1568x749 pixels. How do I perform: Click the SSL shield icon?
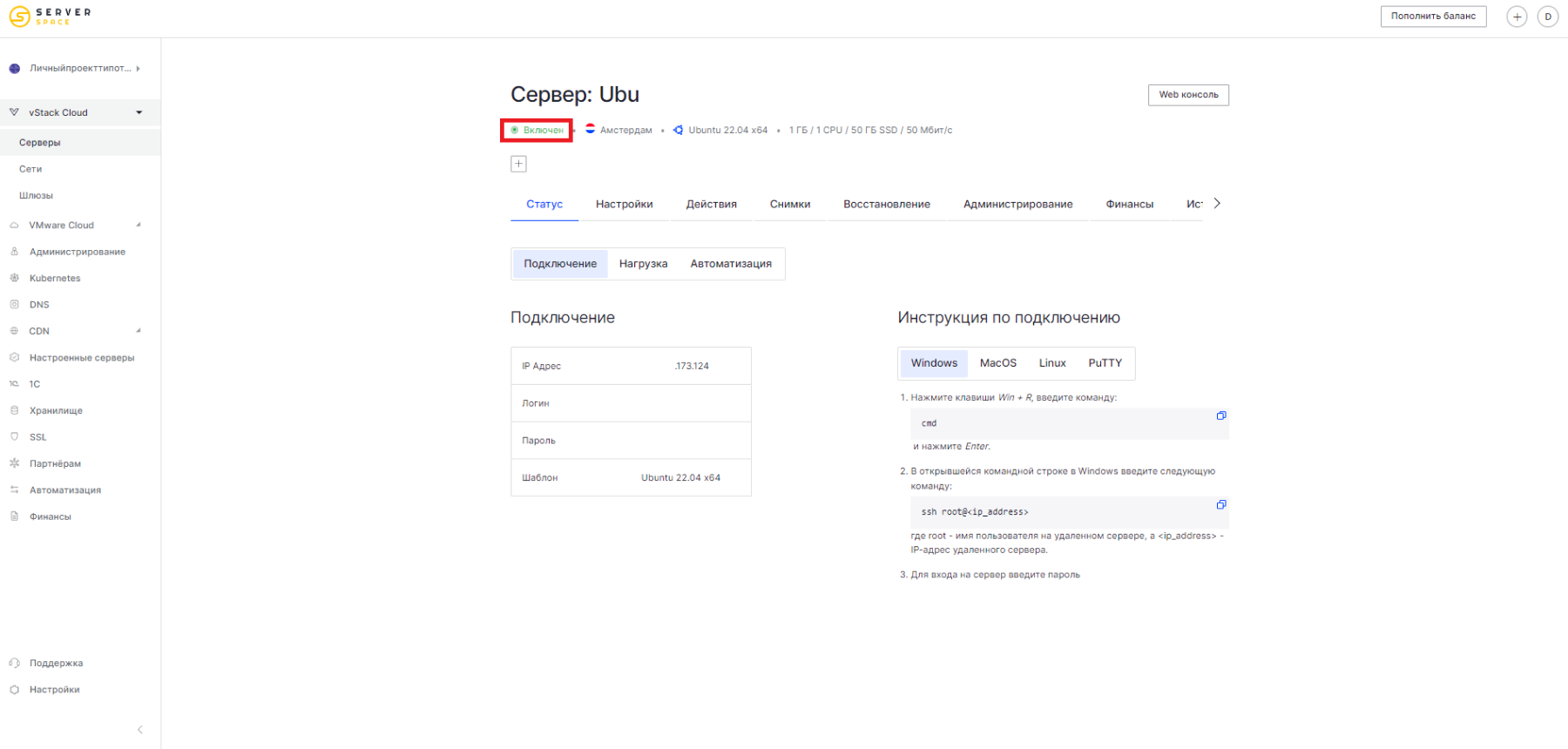coord(14,436)
